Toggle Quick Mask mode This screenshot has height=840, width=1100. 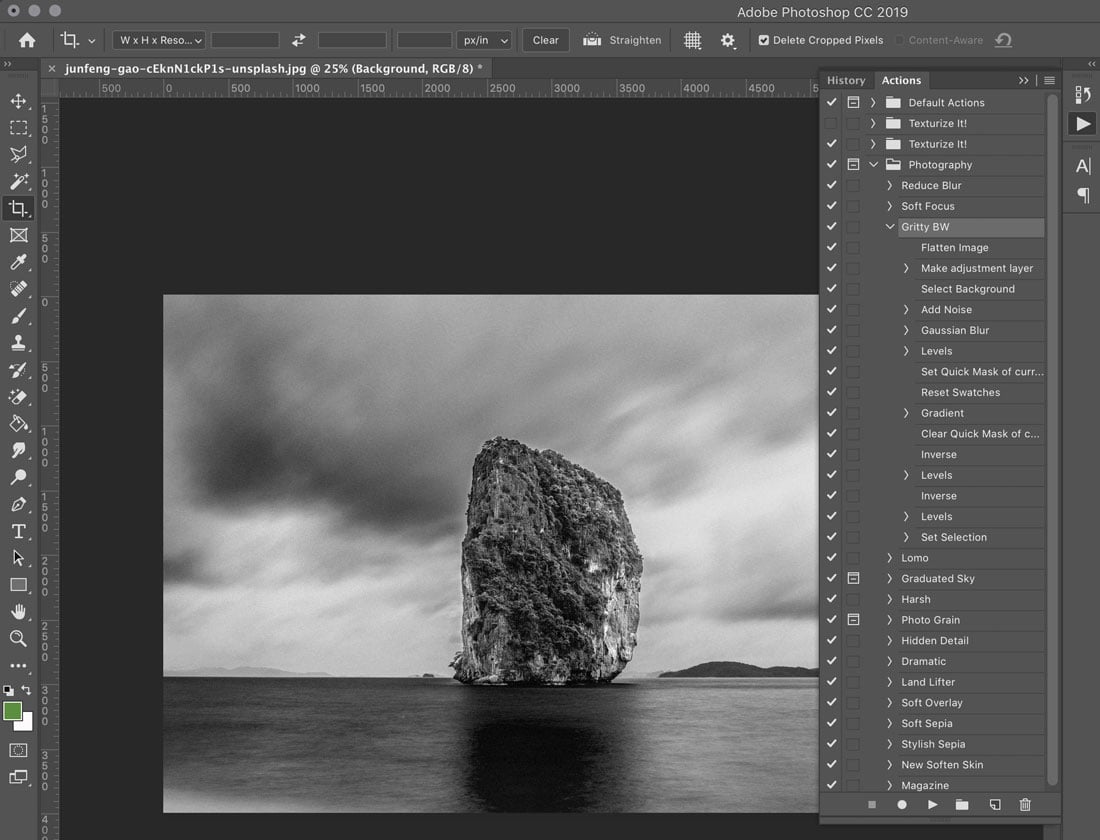[x=18, y=750]
